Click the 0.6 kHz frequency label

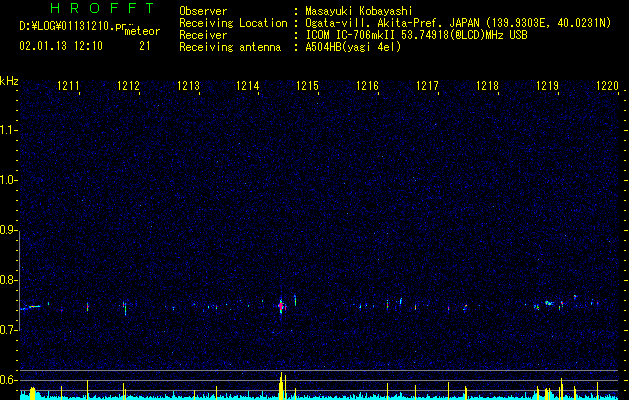(8, 380)
